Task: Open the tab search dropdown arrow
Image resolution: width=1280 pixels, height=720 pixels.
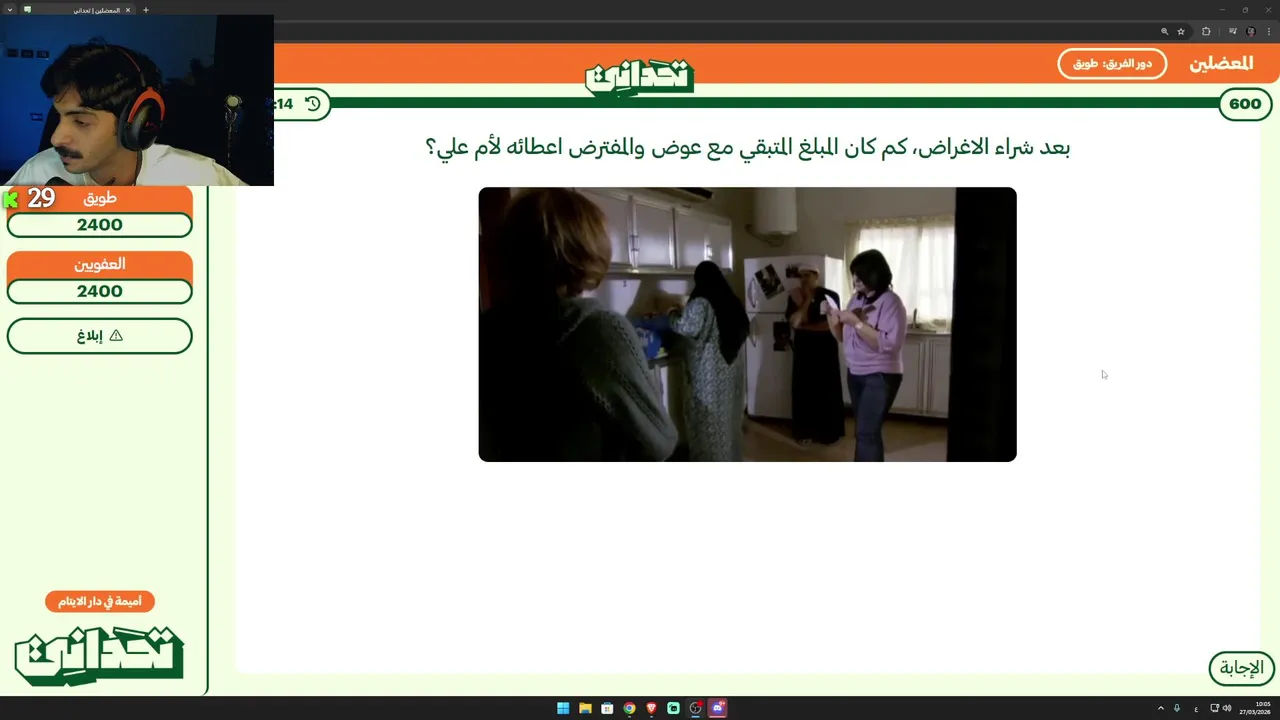Action: pos(9,10)
